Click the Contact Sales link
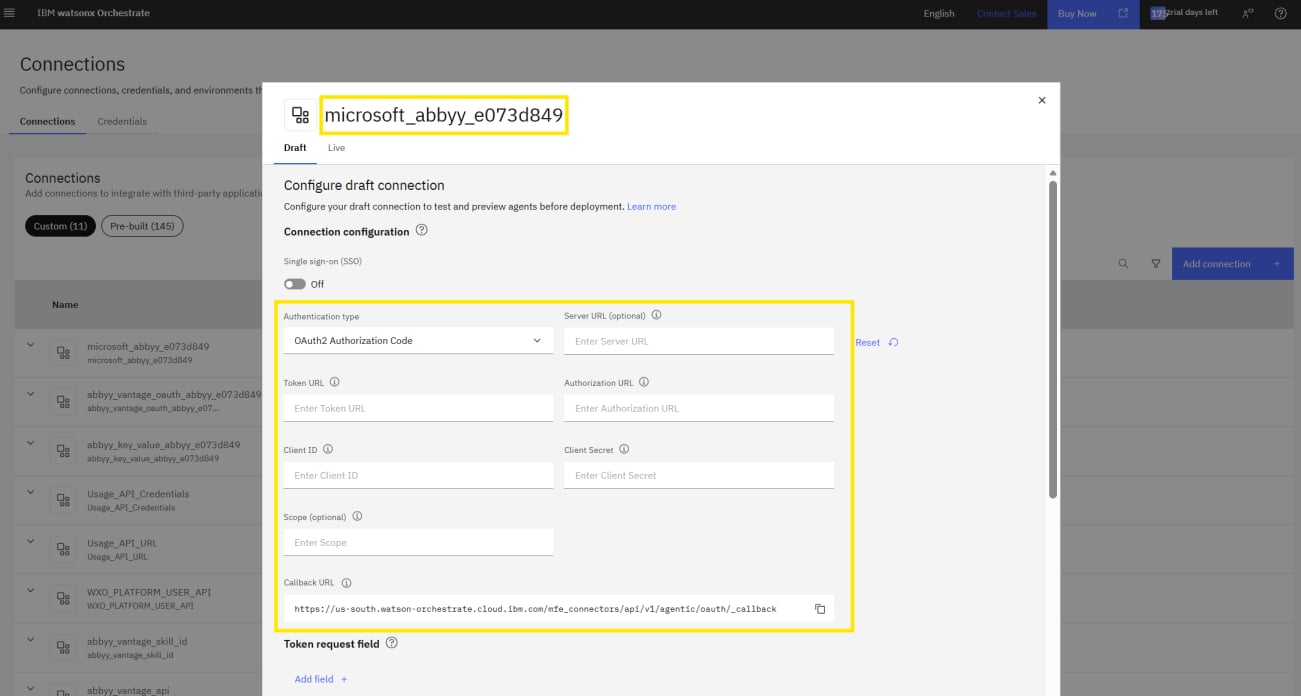 pos(1006,14)
